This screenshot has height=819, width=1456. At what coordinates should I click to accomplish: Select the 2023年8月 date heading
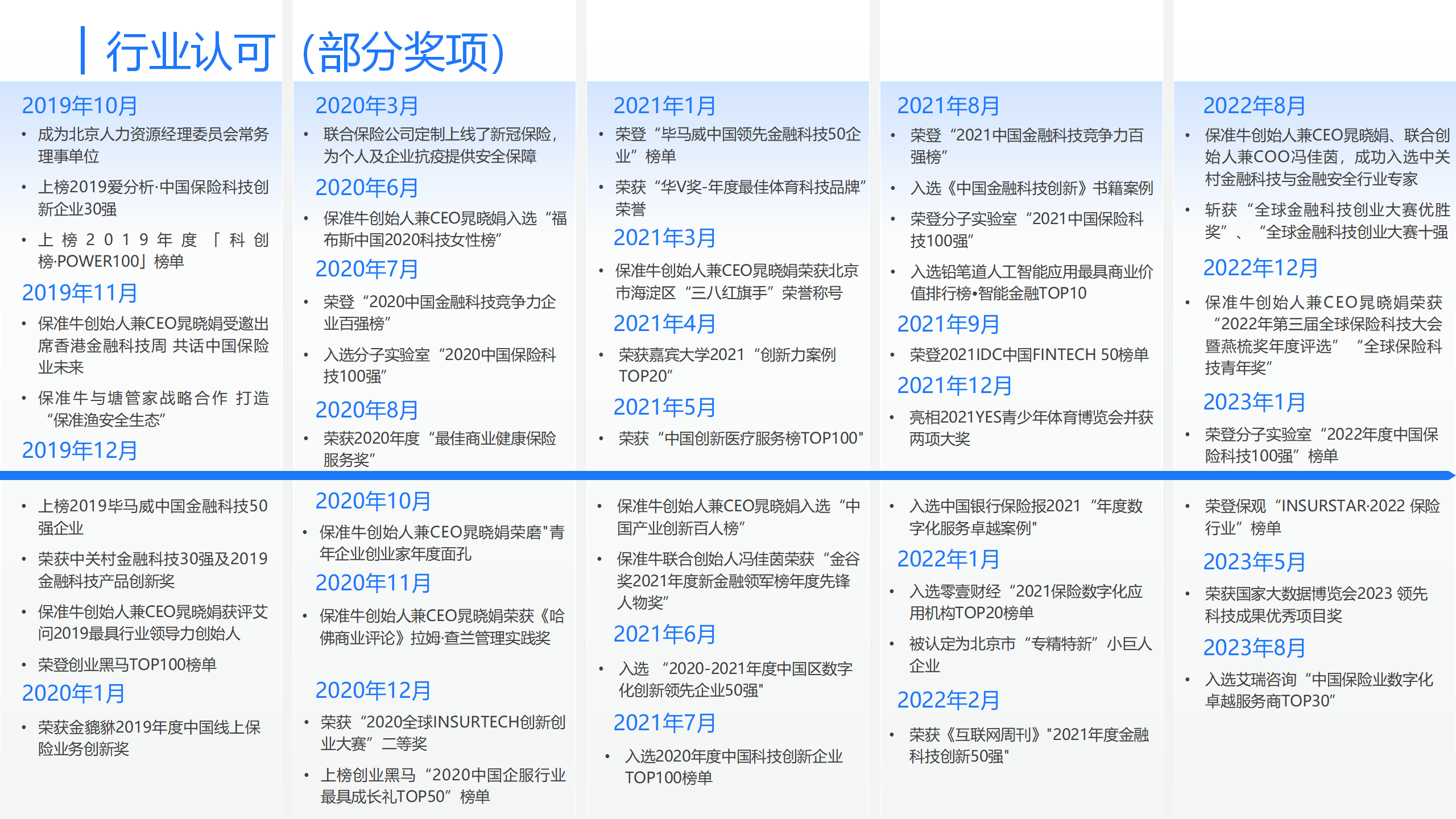tap(1254, 648)
